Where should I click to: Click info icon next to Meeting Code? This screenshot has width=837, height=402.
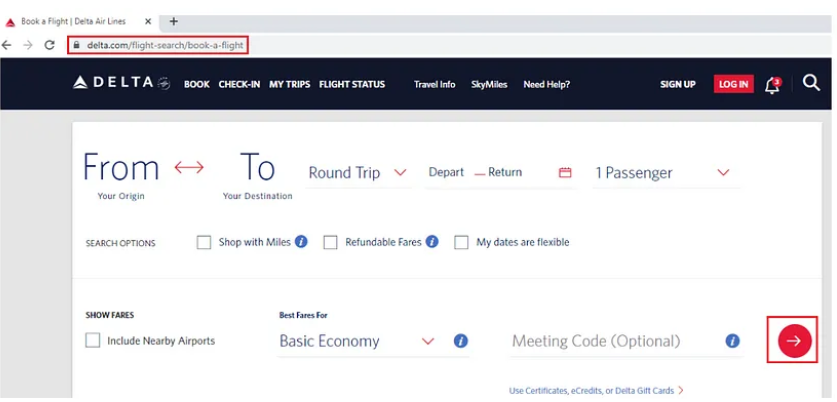coord(732,341)
